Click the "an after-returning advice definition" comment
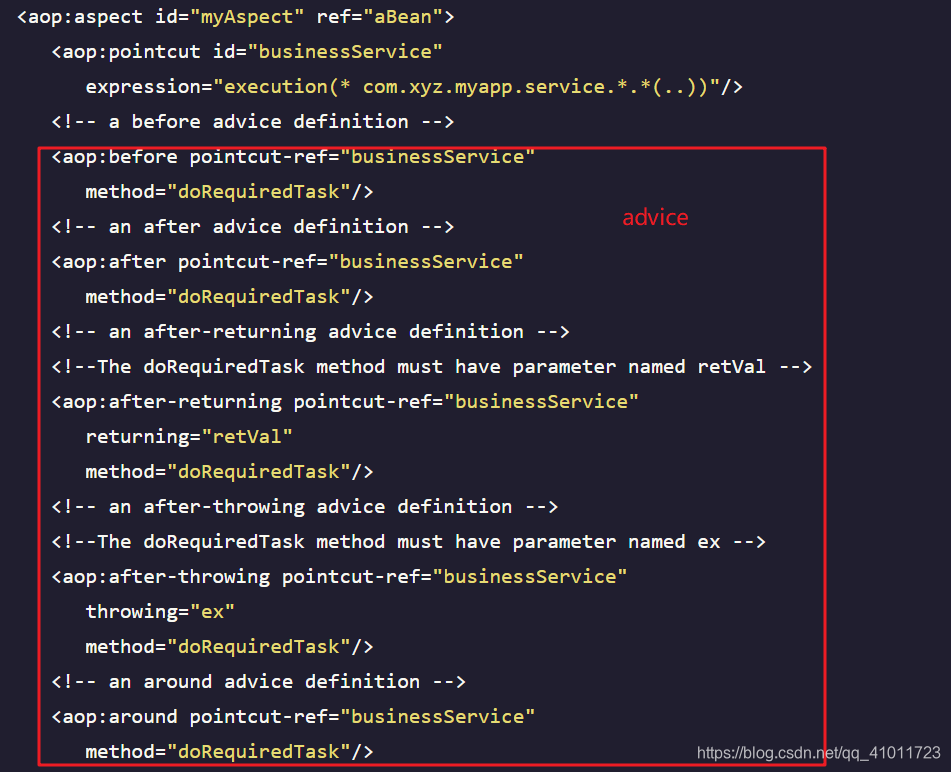The height and width of the screenshot is (772, 951). 311,332
